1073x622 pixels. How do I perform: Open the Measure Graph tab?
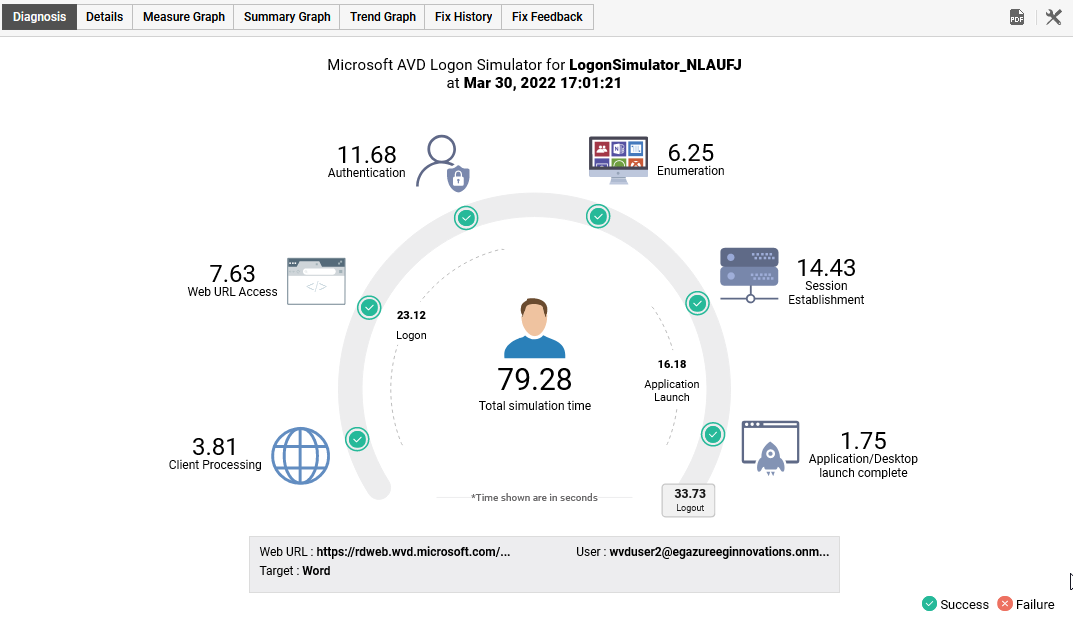(x=183, y=17)
